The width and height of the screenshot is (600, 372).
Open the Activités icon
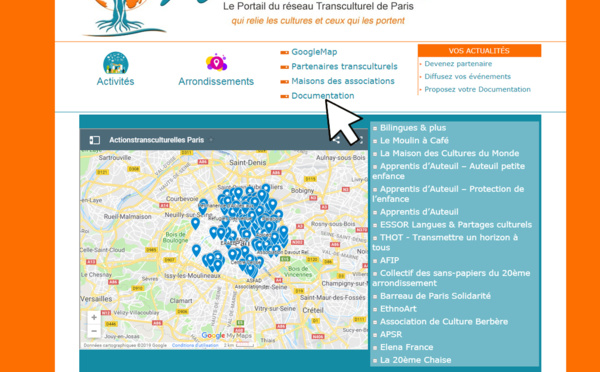click(116, 63)
